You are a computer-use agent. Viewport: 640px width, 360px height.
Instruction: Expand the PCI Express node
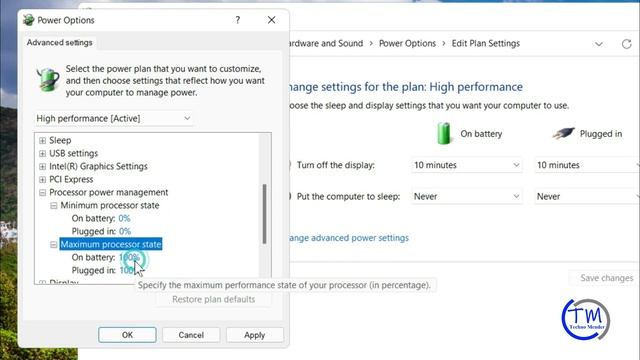42,180
